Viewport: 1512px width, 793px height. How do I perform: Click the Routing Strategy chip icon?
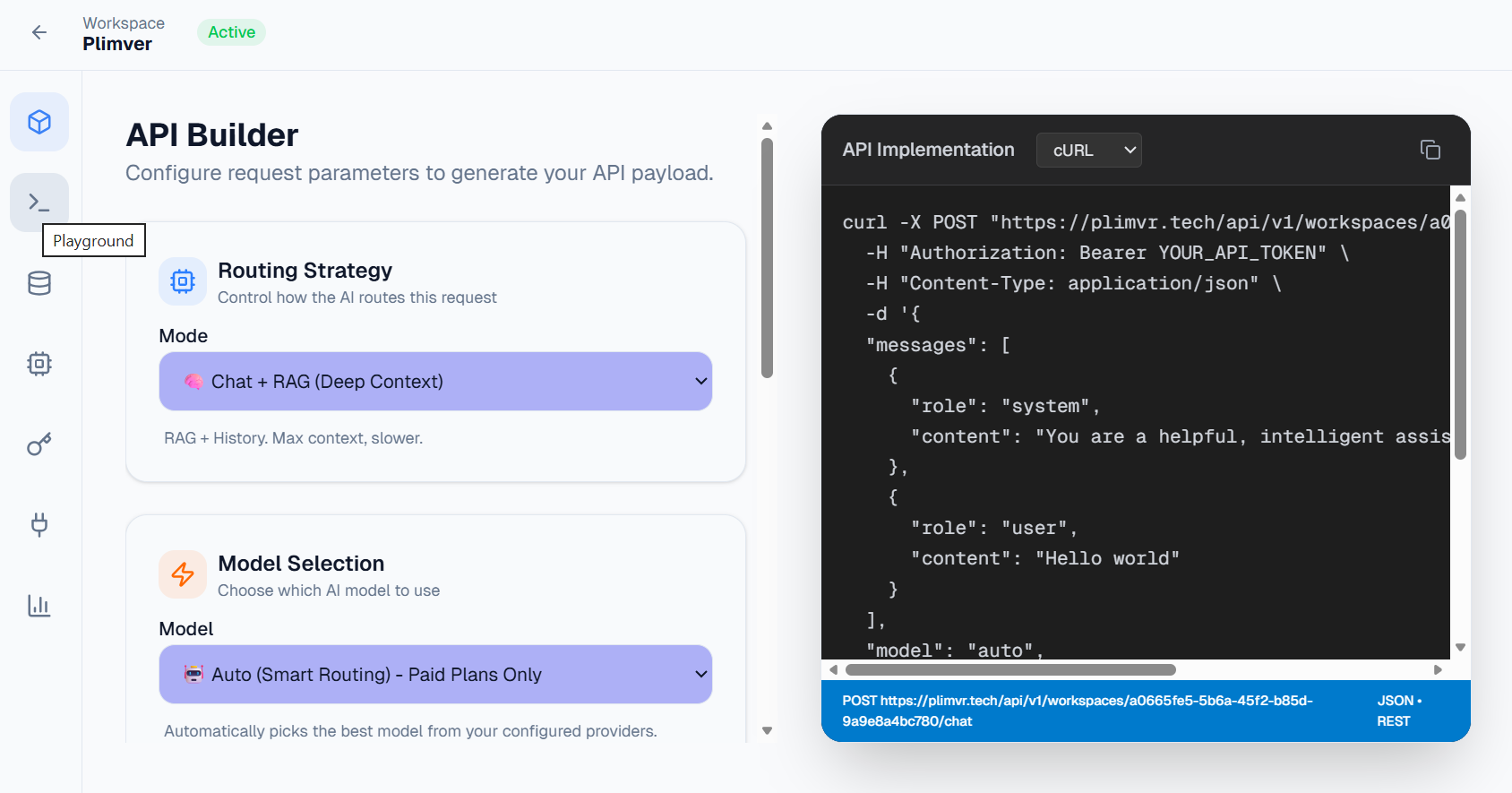click(183, 282)
